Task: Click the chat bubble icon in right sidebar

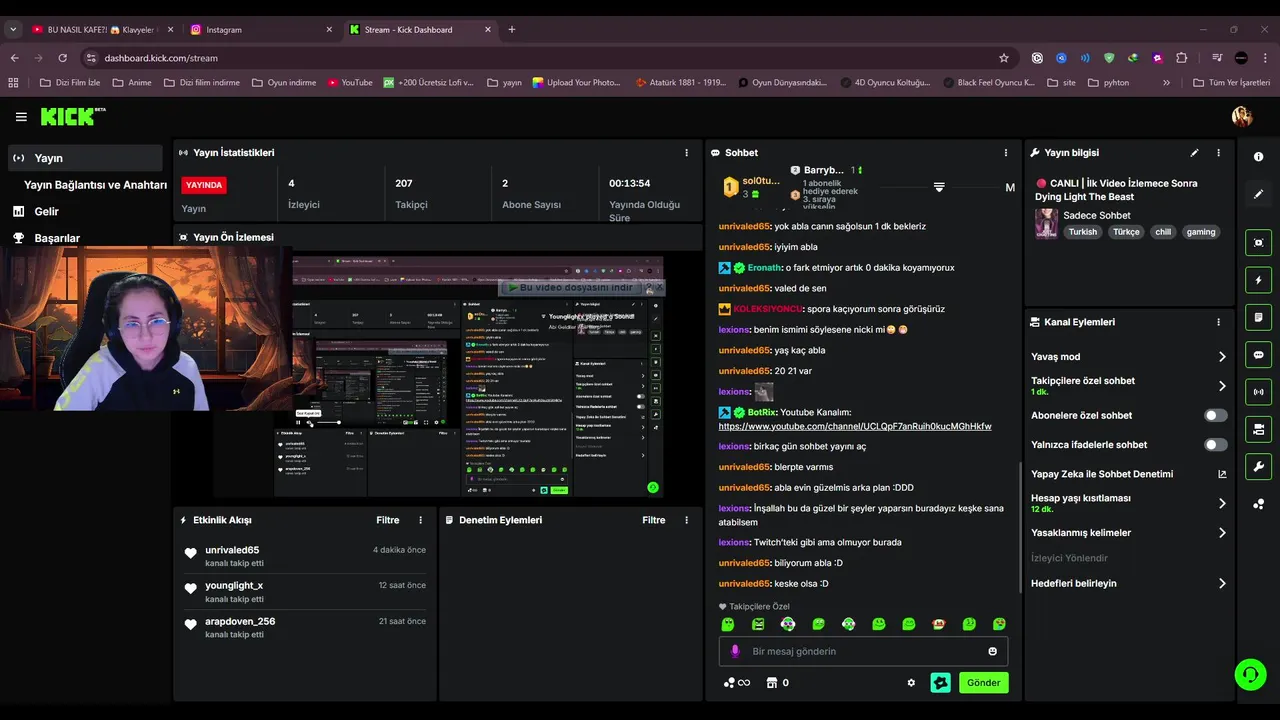Action: (1258, 355)
